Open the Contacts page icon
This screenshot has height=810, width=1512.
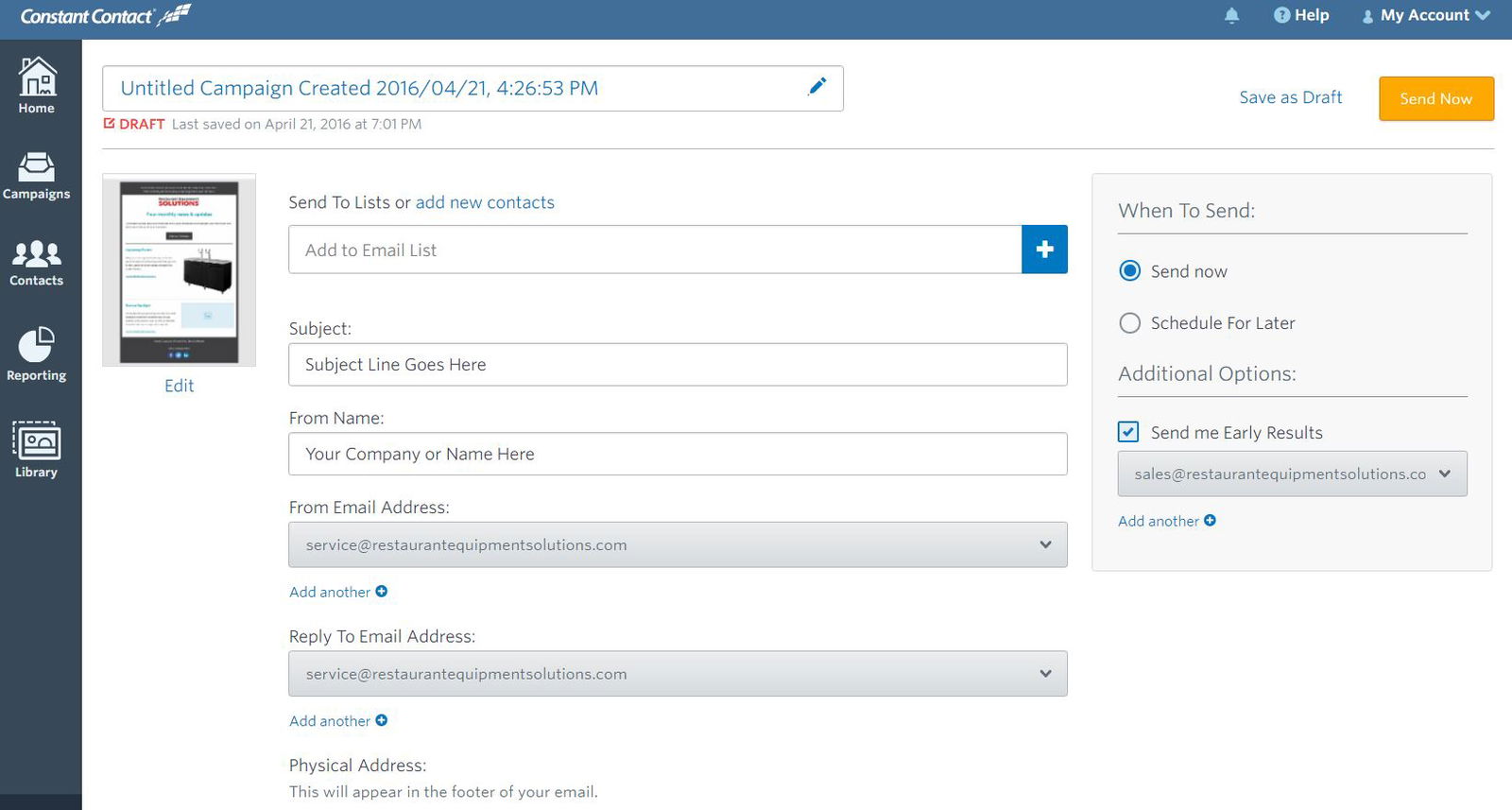(36, 262)
